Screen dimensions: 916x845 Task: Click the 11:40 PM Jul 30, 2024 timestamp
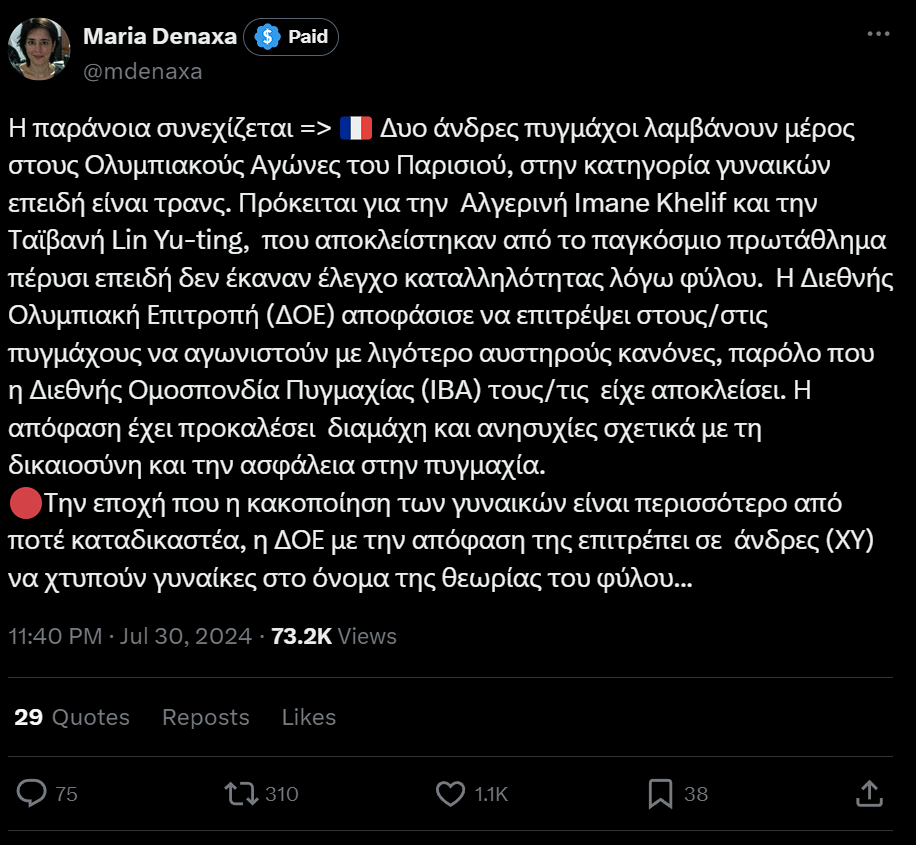click(130, 636)
